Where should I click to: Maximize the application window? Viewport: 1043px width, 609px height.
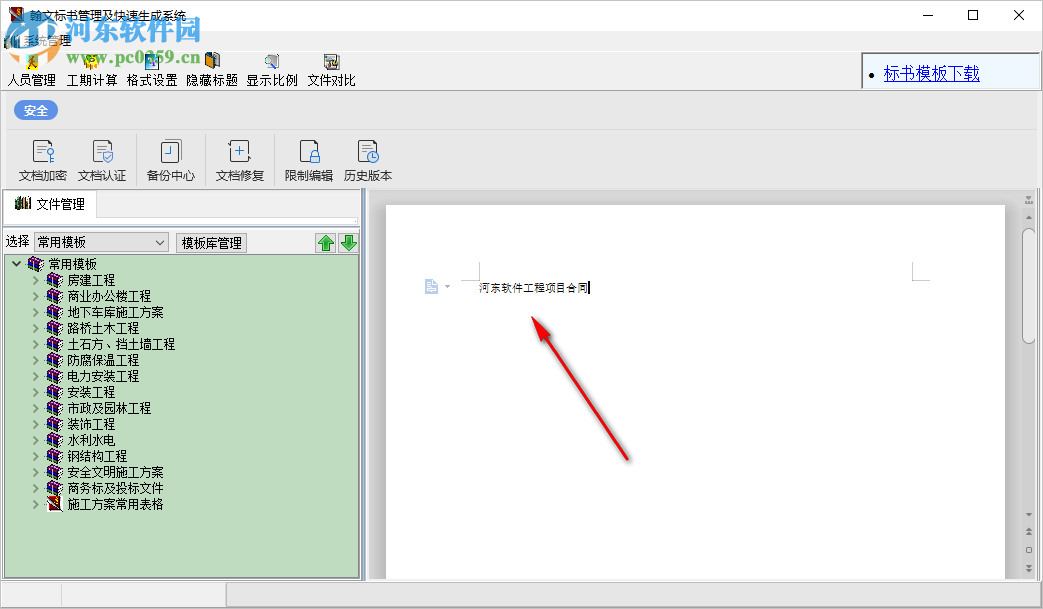(x=973, y=15)
